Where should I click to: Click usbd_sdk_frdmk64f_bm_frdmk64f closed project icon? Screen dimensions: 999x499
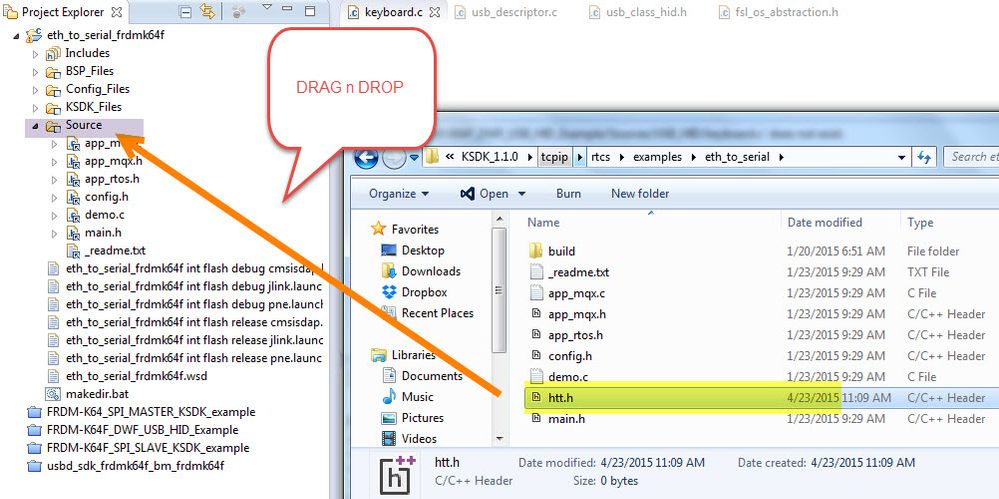[34, 466]
